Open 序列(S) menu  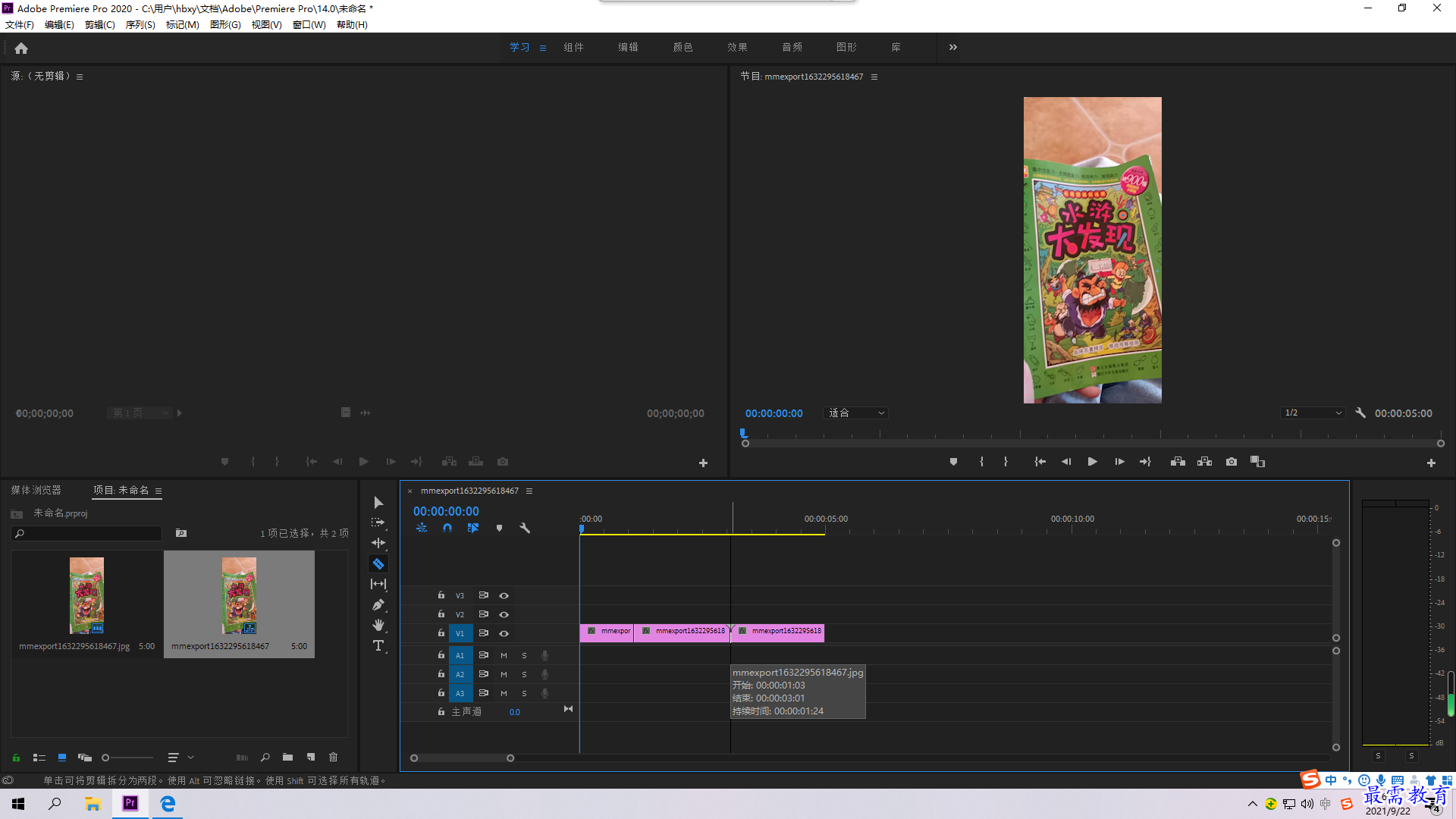(x=140, y=25)
